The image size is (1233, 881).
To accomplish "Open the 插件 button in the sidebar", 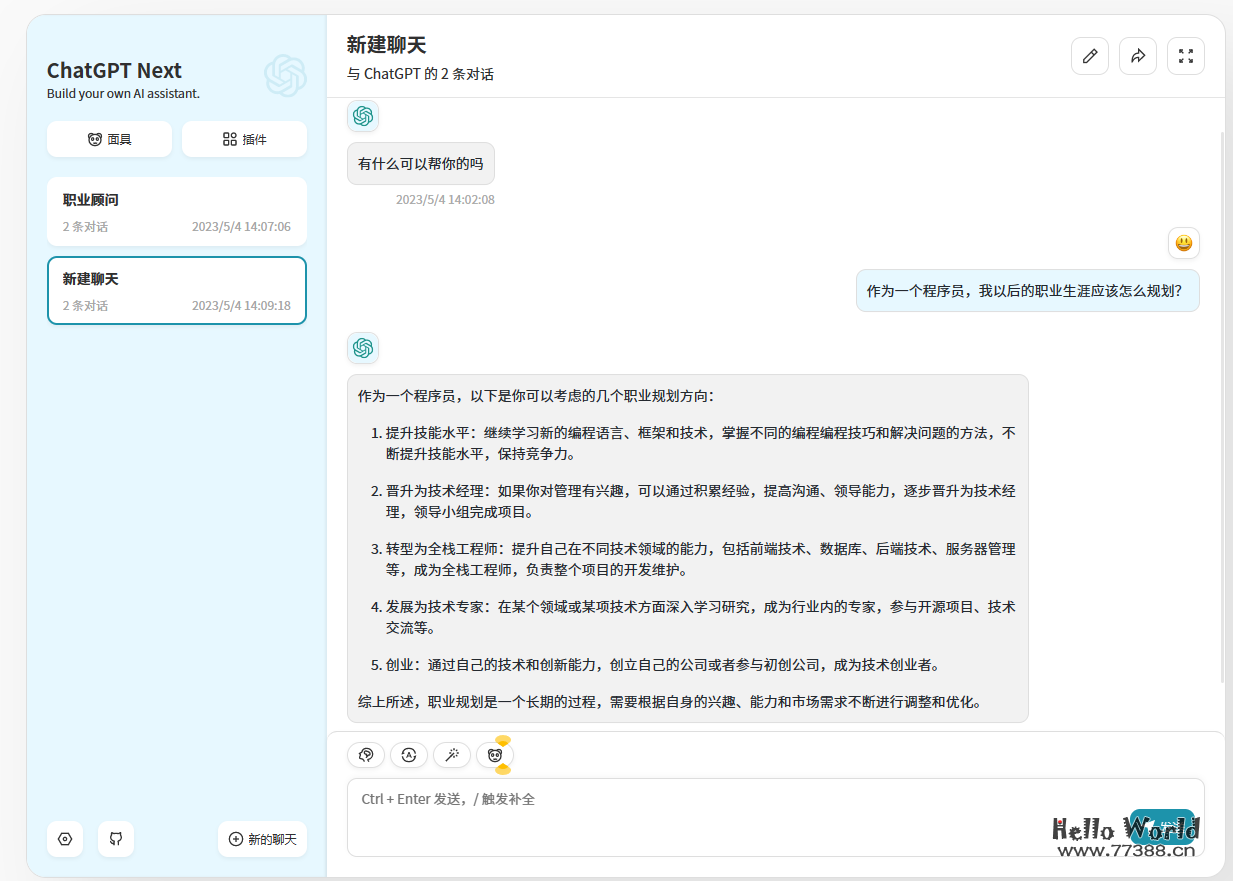I will point(244,139).
